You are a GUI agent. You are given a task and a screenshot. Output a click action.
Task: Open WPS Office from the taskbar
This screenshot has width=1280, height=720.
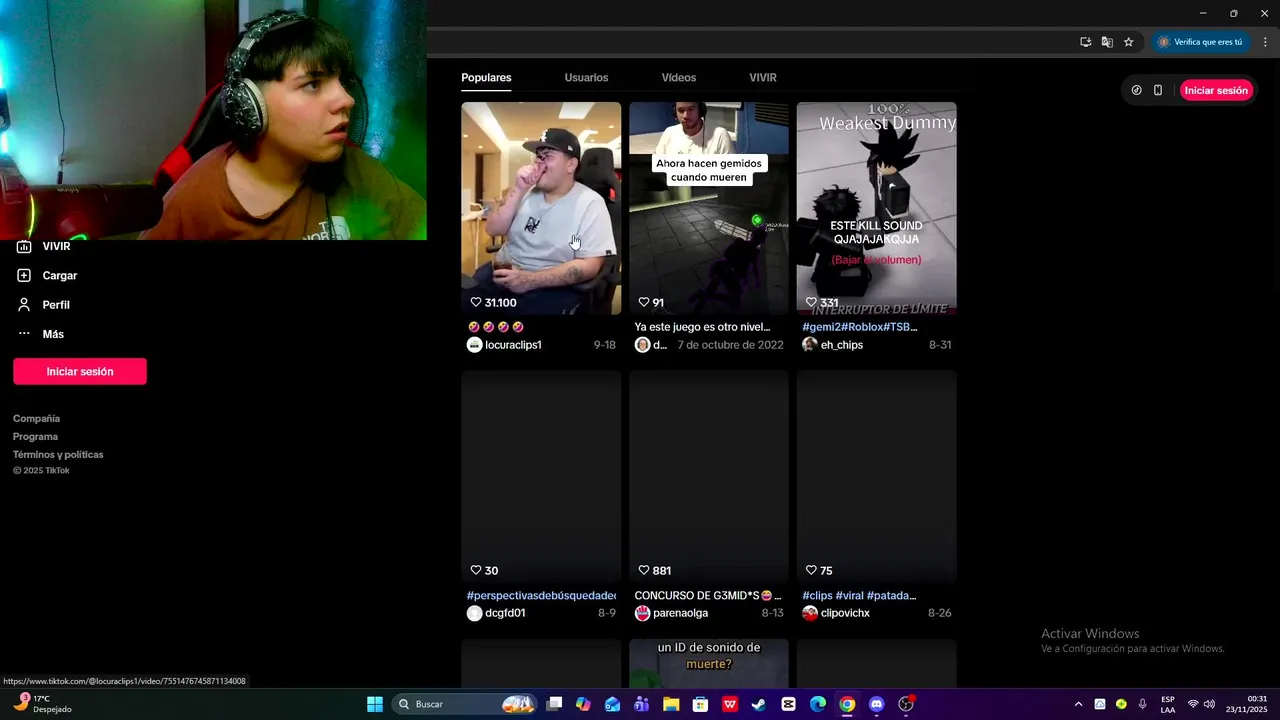click(x=730, y=704)
